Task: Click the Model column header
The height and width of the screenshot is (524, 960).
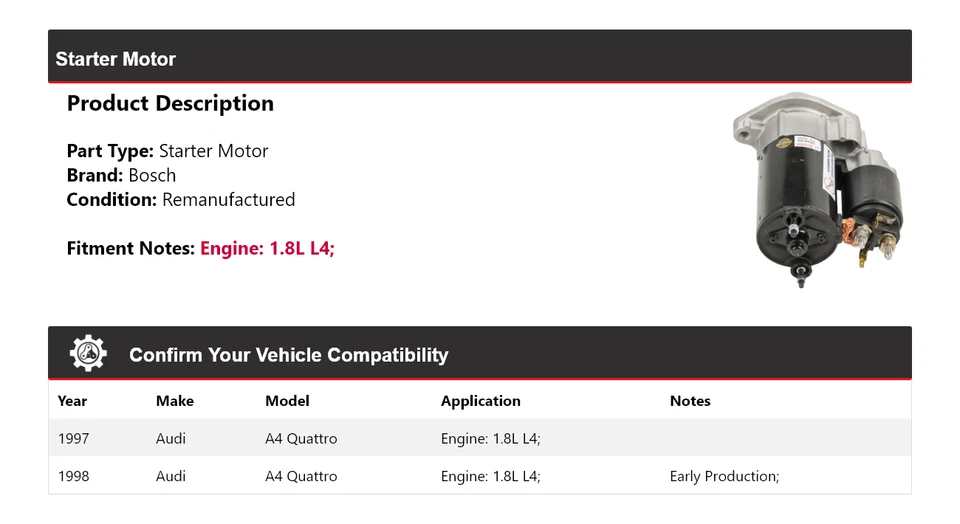Action: coord(287,401)
